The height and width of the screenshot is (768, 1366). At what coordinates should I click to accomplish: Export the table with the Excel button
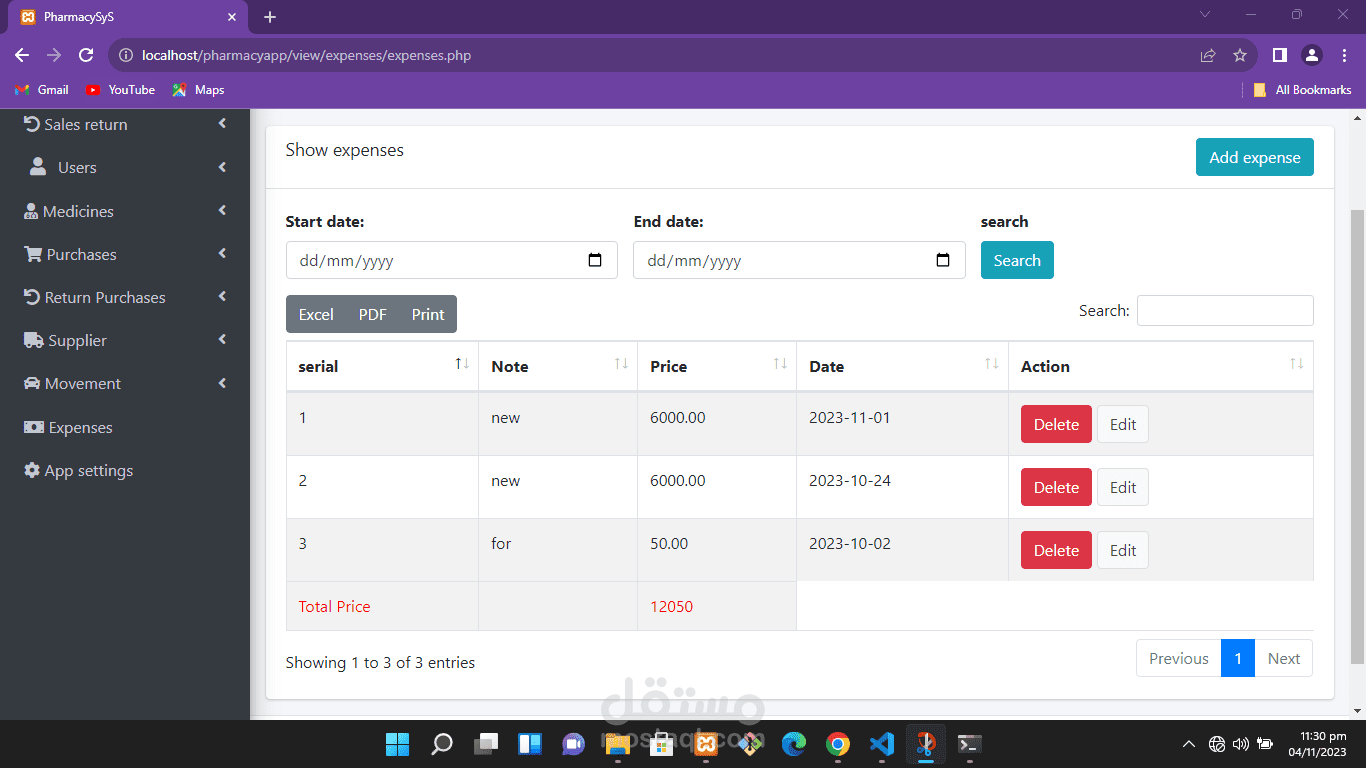316,314
